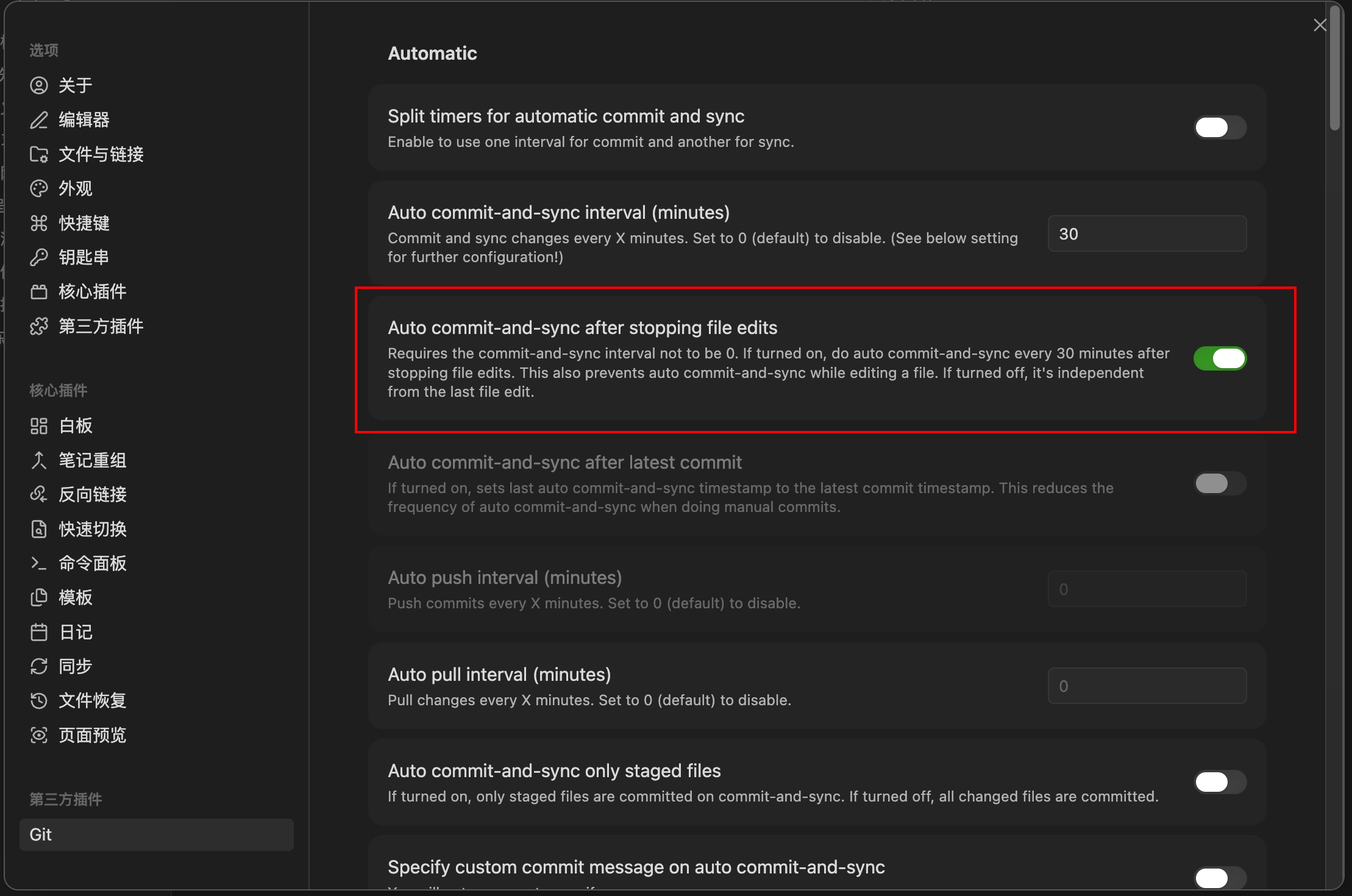1352x896 pixels.
Task: Disable Auto commit-and-sync after stopping file edits
Action: [1220, 358]
